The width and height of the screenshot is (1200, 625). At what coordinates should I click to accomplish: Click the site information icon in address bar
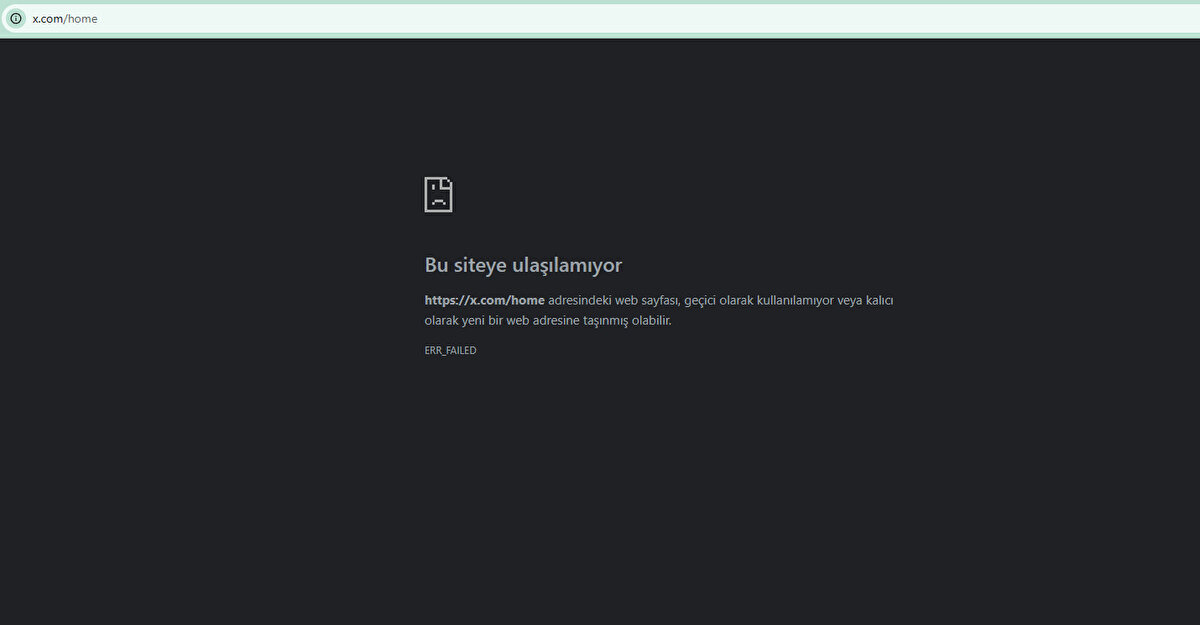[x=15, y=18]
